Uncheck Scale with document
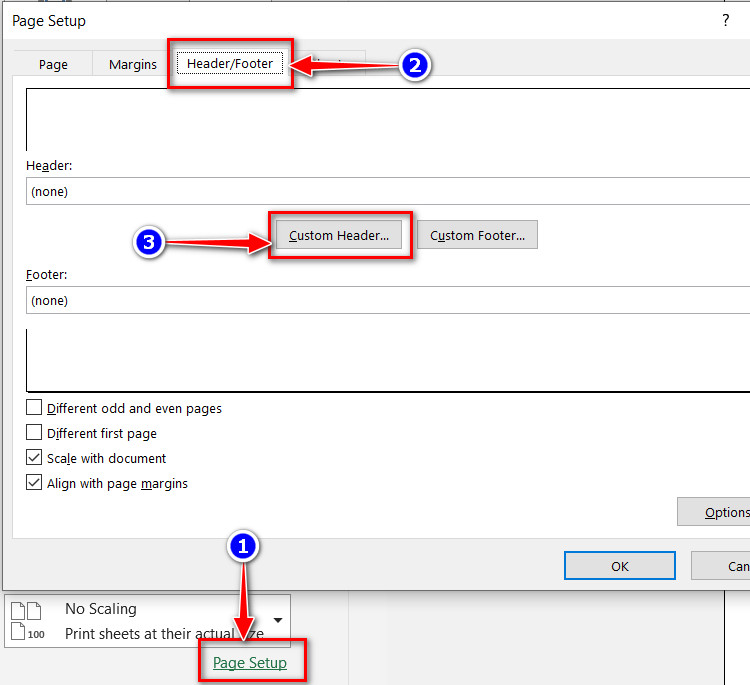 coord(34,457)
